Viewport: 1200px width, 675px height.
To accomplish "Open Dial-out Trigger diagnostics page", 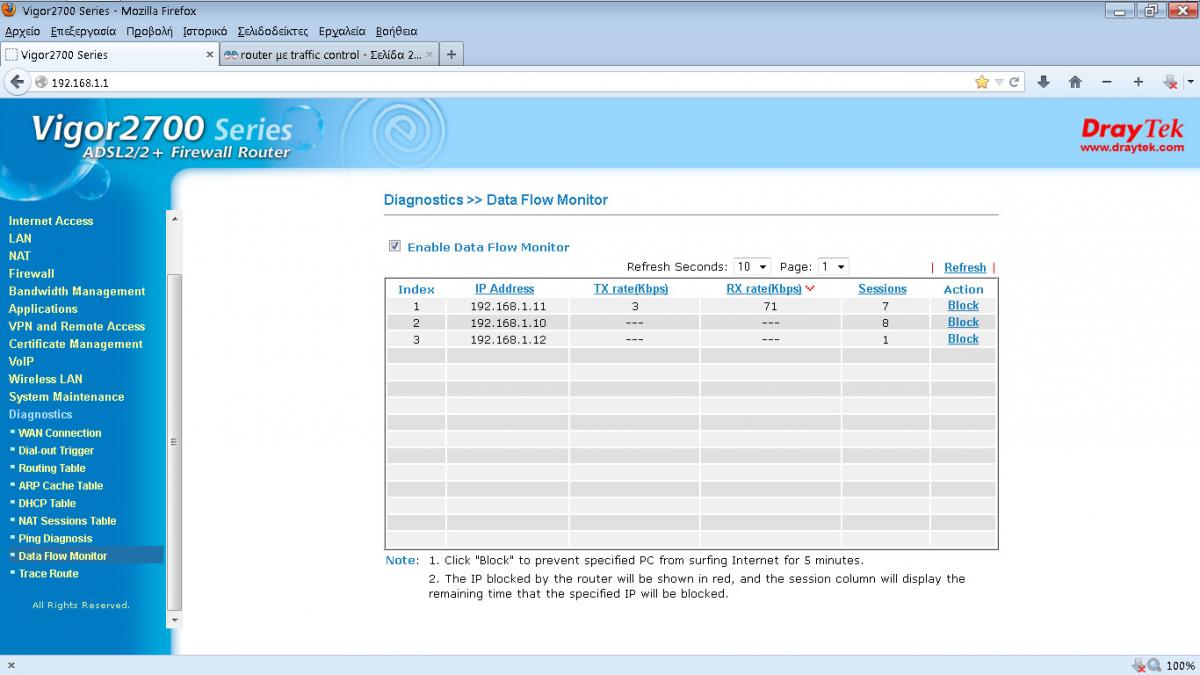I will click(x=56, y=451).
